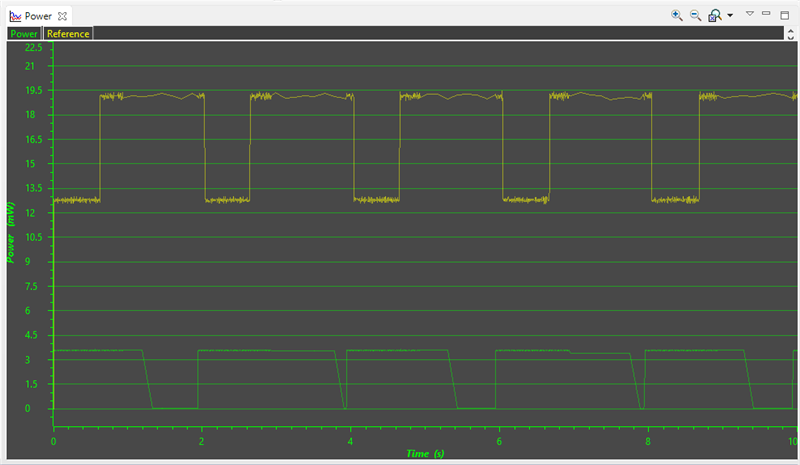Click the Power (mW) axis title
The image size is (800, 465).
point(11,232)
